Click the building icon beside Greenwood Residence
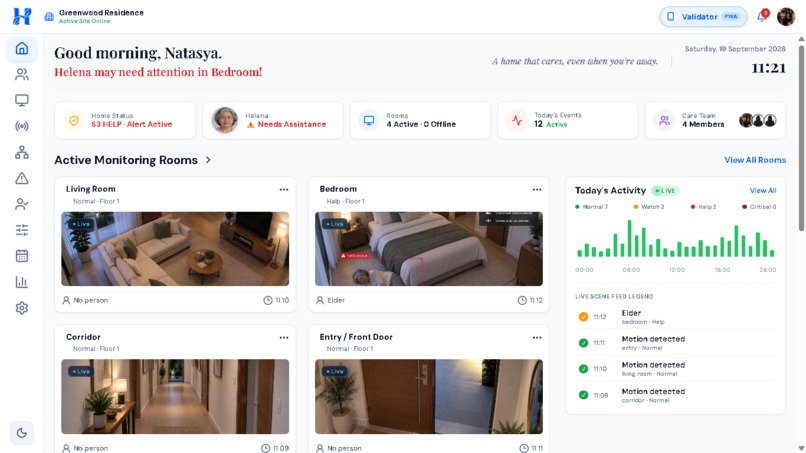Image resolution: width=806 pixels, height=453 pixels. click(49, 16)
